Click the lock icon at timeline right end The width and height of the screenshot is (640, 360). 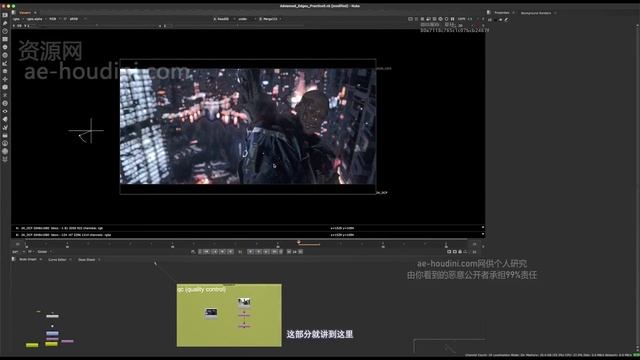(460, 252)
